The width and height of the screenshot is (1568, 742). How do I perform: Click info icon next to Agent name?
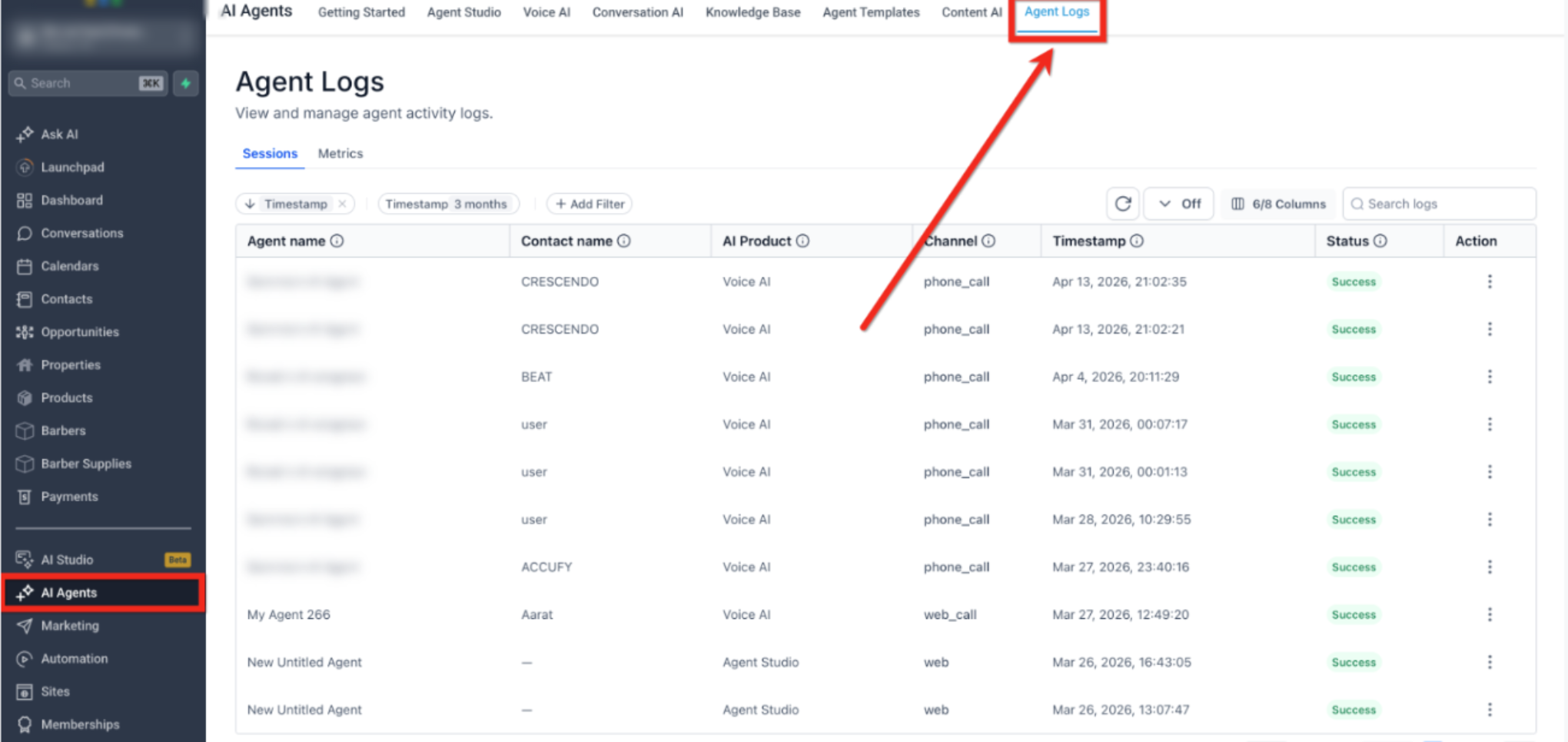click(x=337, y=241)
